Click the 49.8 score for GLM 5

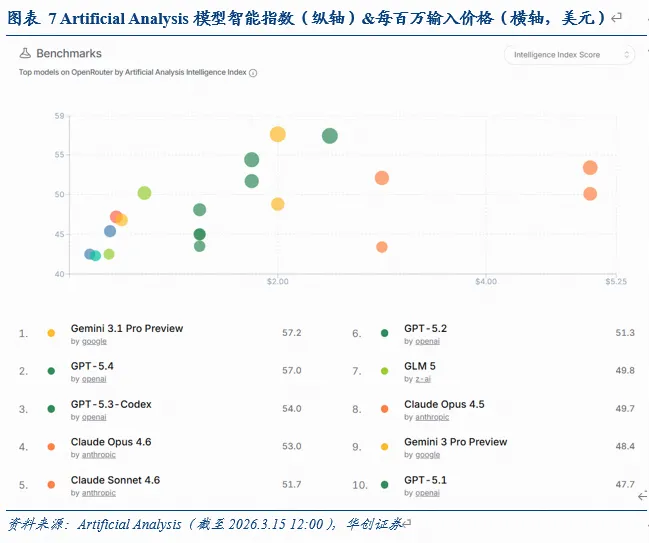click(625, 371)
